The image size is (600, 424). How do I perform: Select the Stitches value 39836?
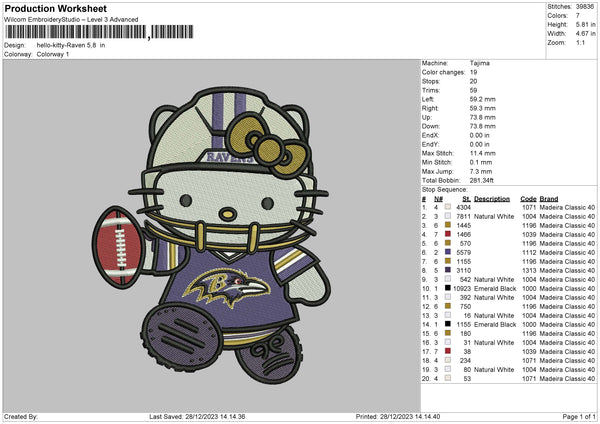coord(585,7)
